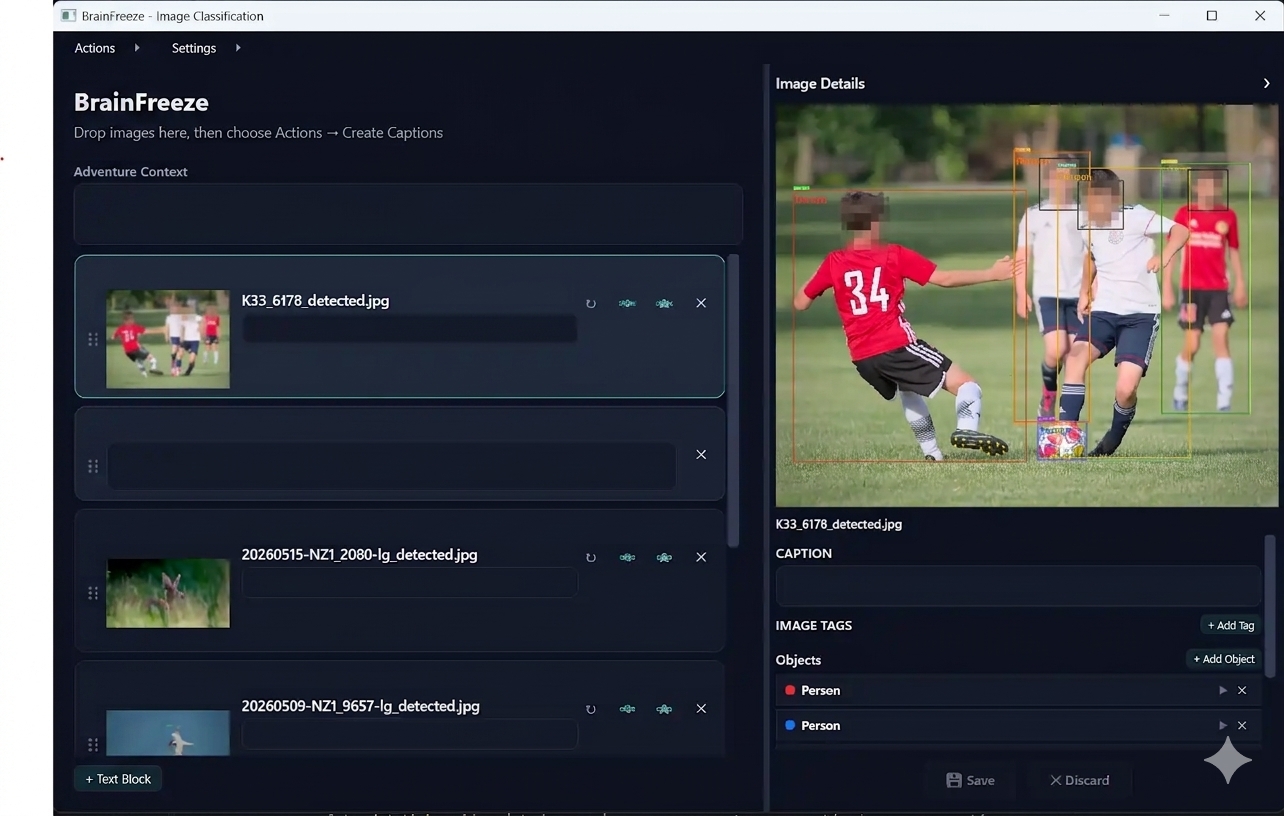Click the left teal icon on K33_6178_detected.jpg row
This screenshot has height=816, width=1284.
click(x=627, y=303)
